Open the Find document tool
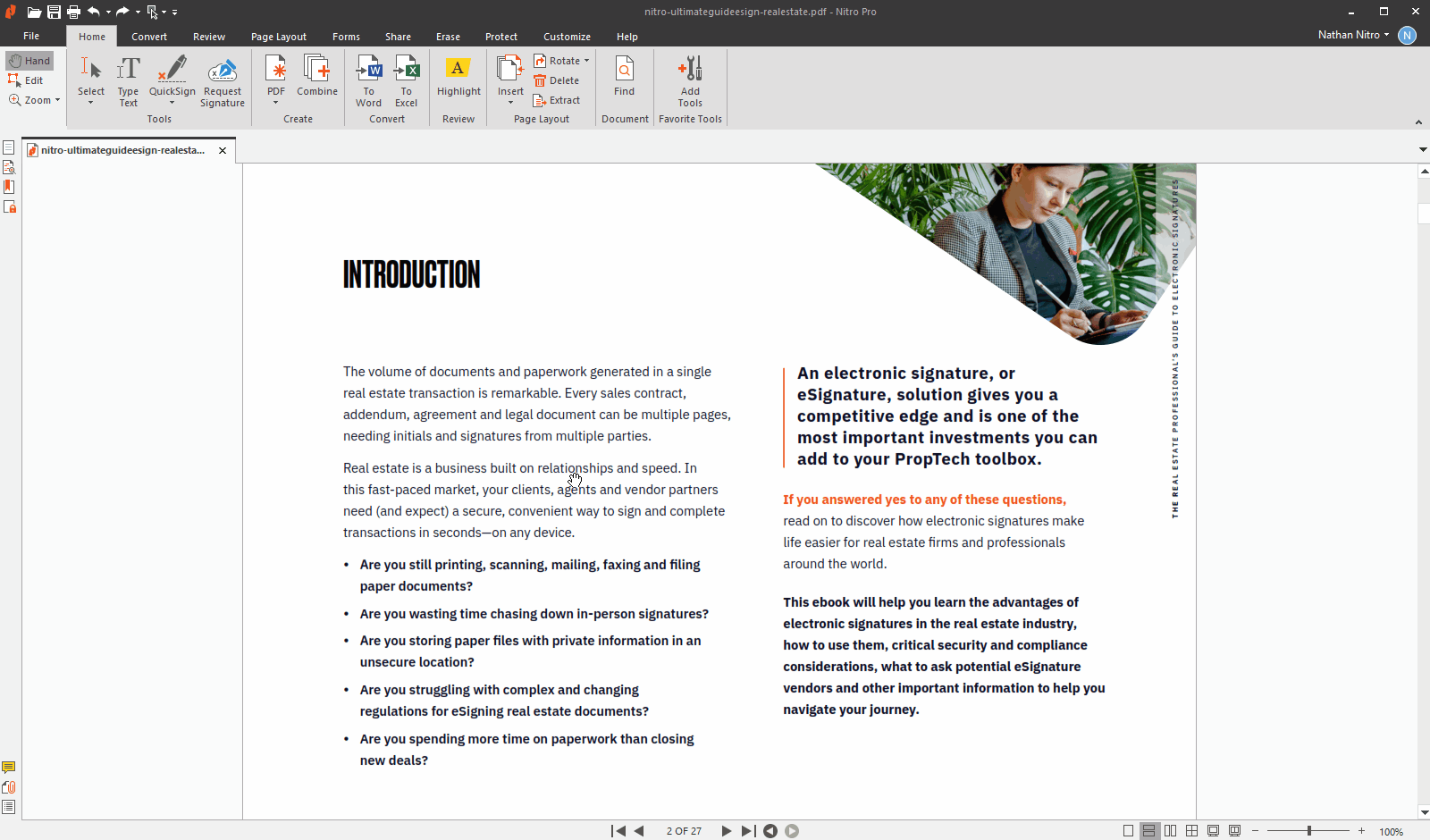This screenshot has width=1430, height=840. 624,70
